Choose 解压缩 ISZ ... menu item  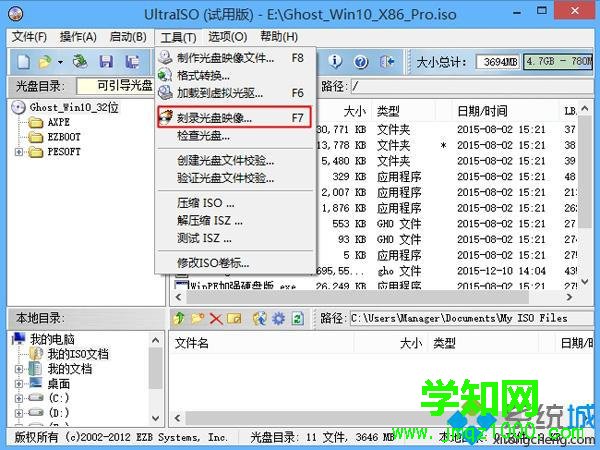click(235, 221)
